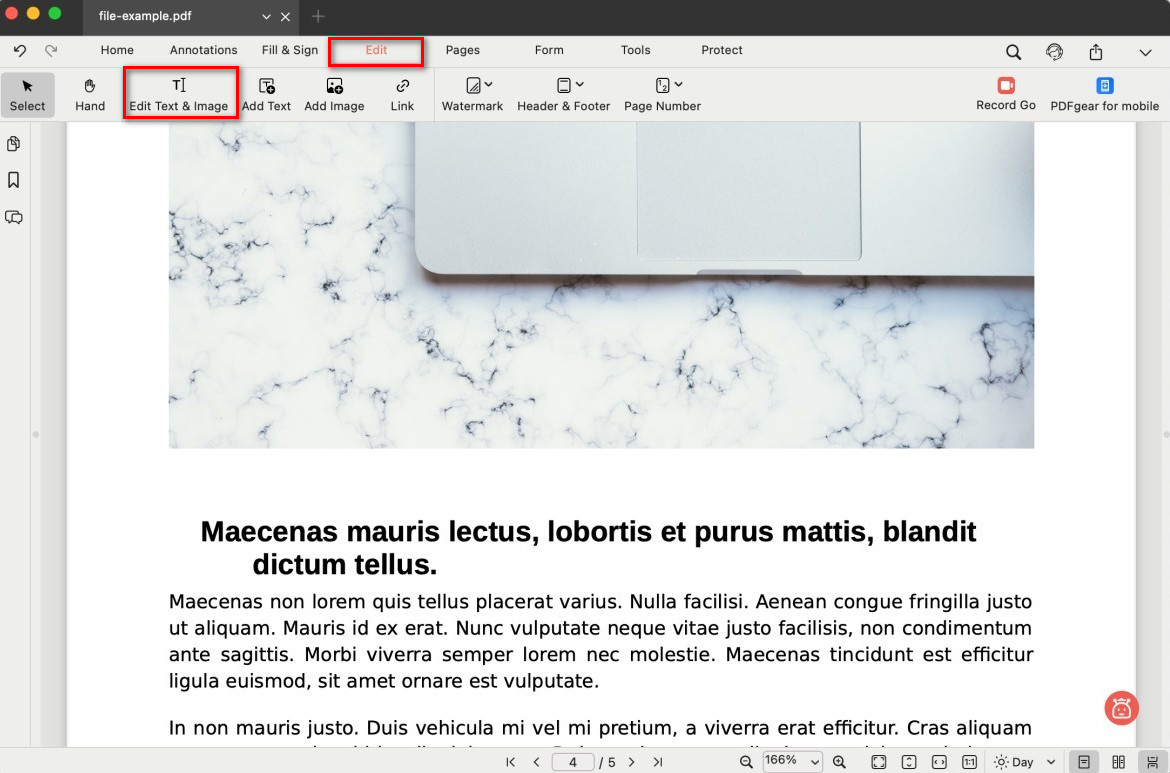
Task: Choose Edit Text & Image tool
Action: (x=178, y=95)
